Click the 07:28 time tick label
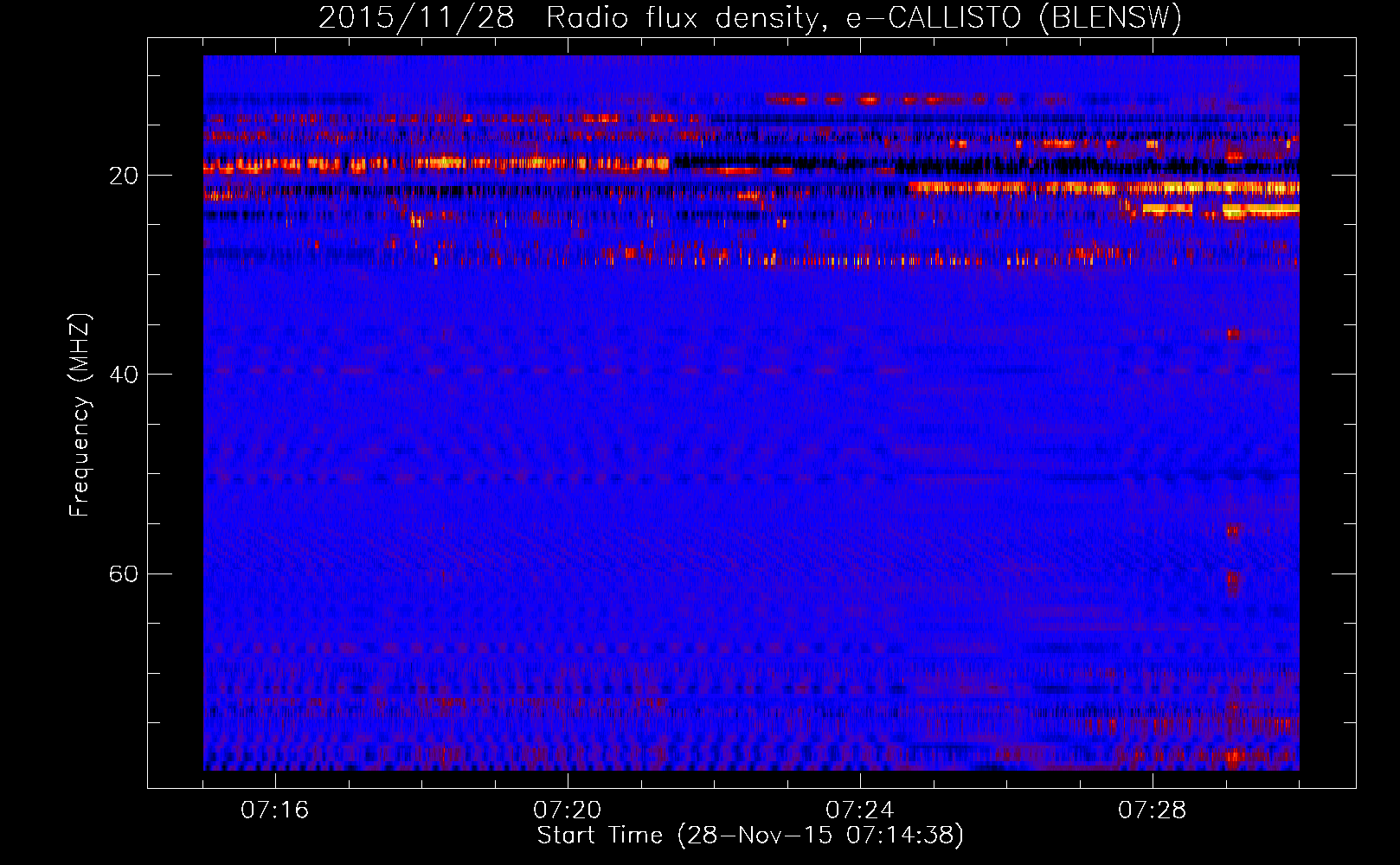 [x=1152, y=810]
